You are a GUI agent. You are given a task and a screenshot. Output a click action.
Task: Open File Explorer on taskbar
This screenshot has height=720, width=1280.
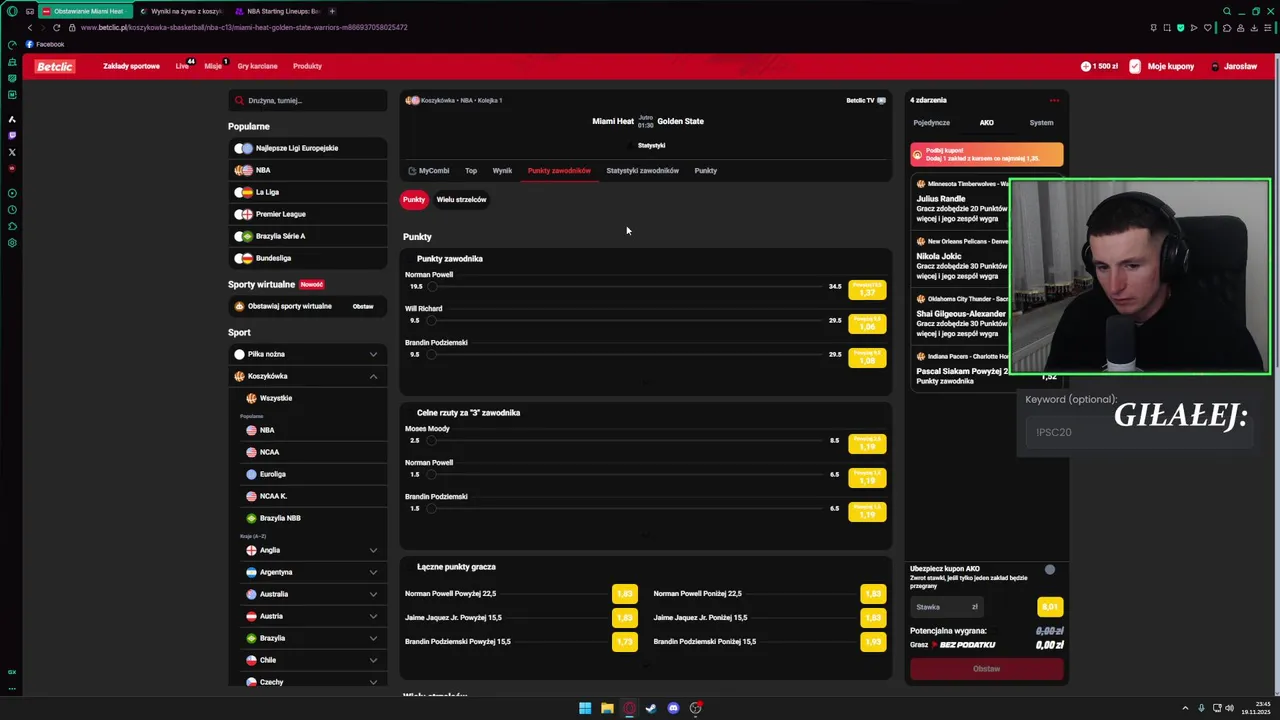(x=607, y=708)
